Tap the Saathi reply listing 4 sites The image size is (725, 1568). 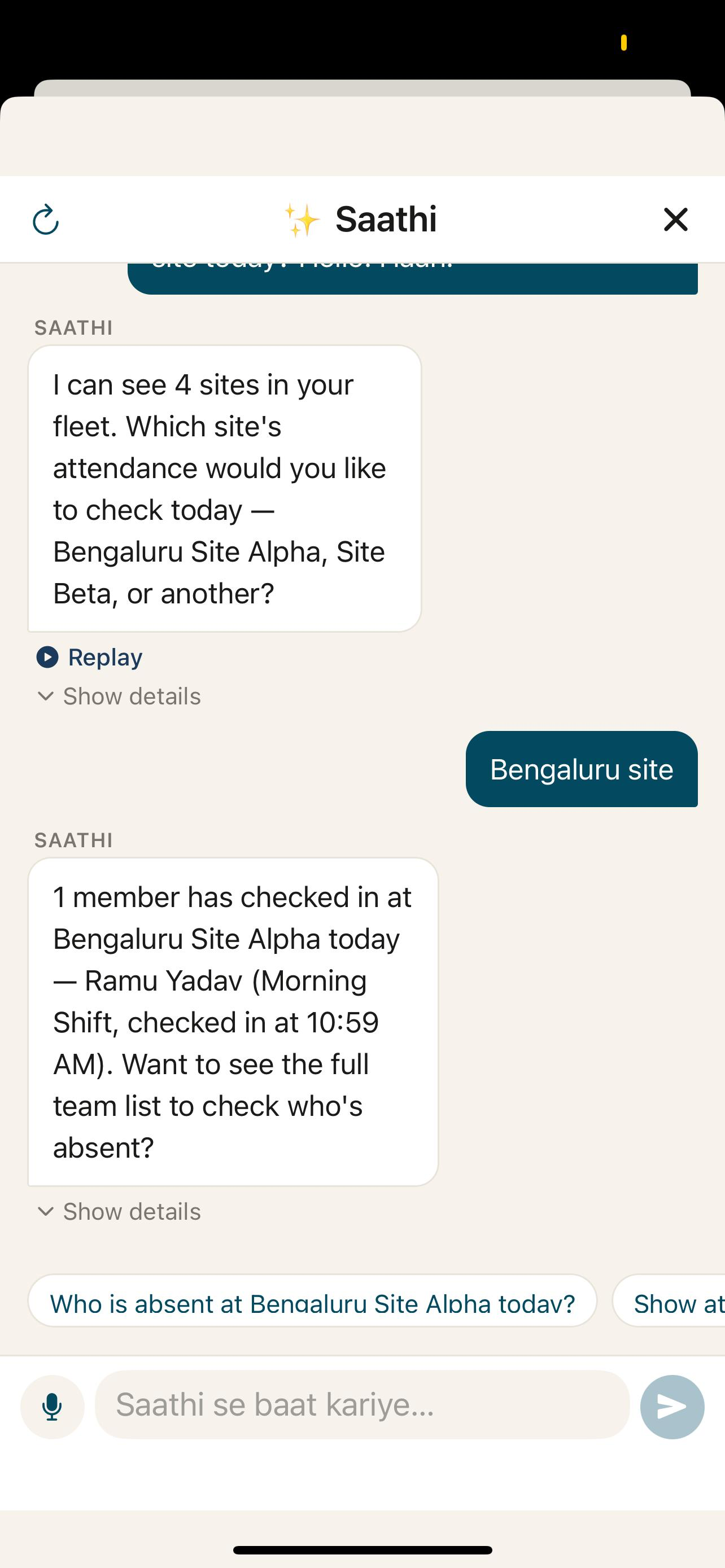click(225, 489)
